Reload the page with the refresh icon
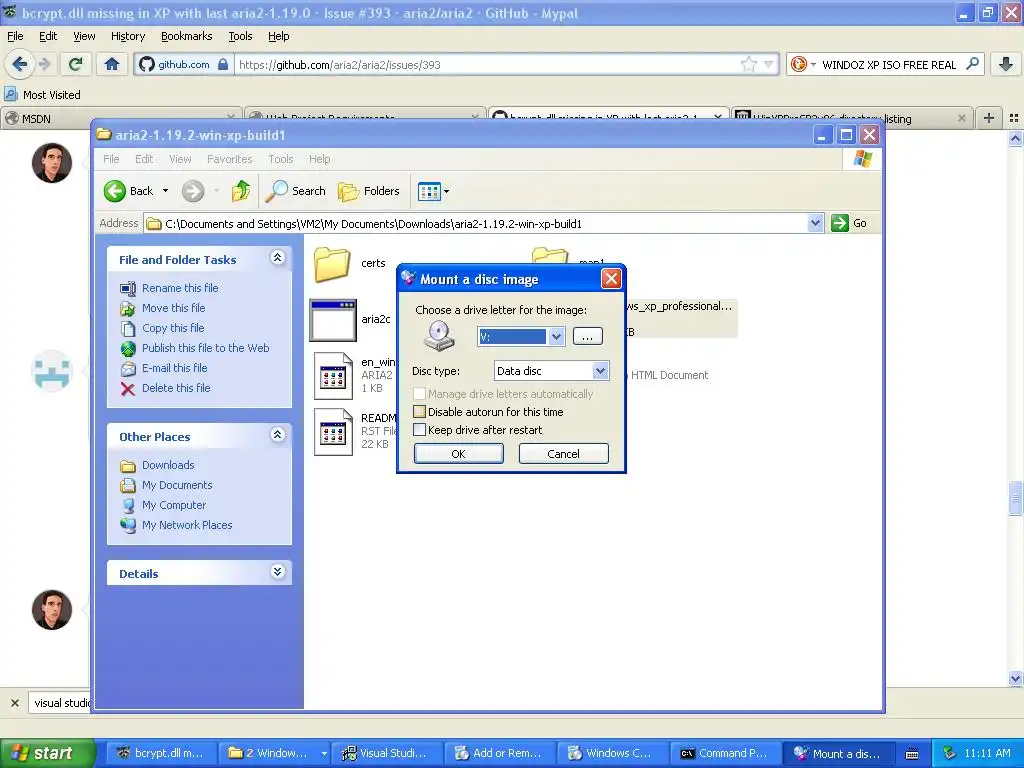 tap(76, 64)
